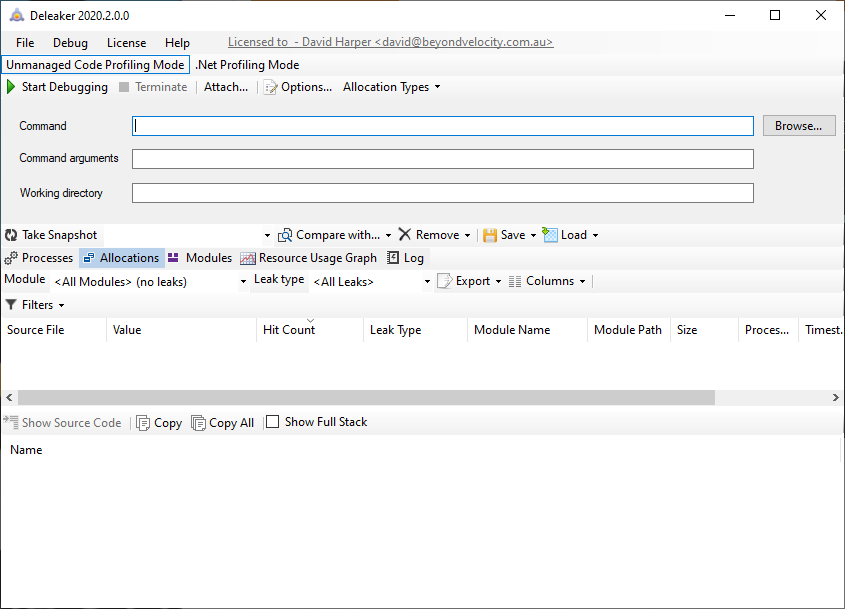Click the Resource Usage Graph chart icon

click(x=248, y=258)
